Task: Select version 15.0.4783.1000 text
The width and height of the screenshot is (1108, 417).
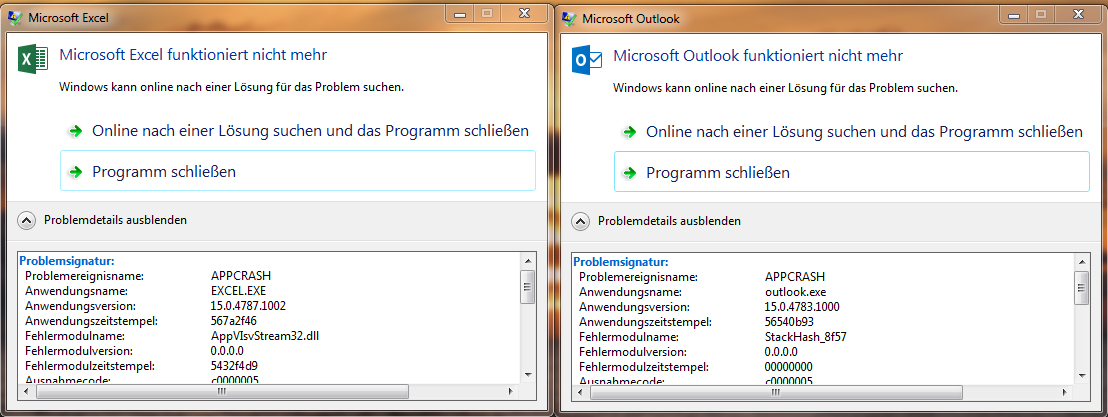Action: [x=802, y=306]
